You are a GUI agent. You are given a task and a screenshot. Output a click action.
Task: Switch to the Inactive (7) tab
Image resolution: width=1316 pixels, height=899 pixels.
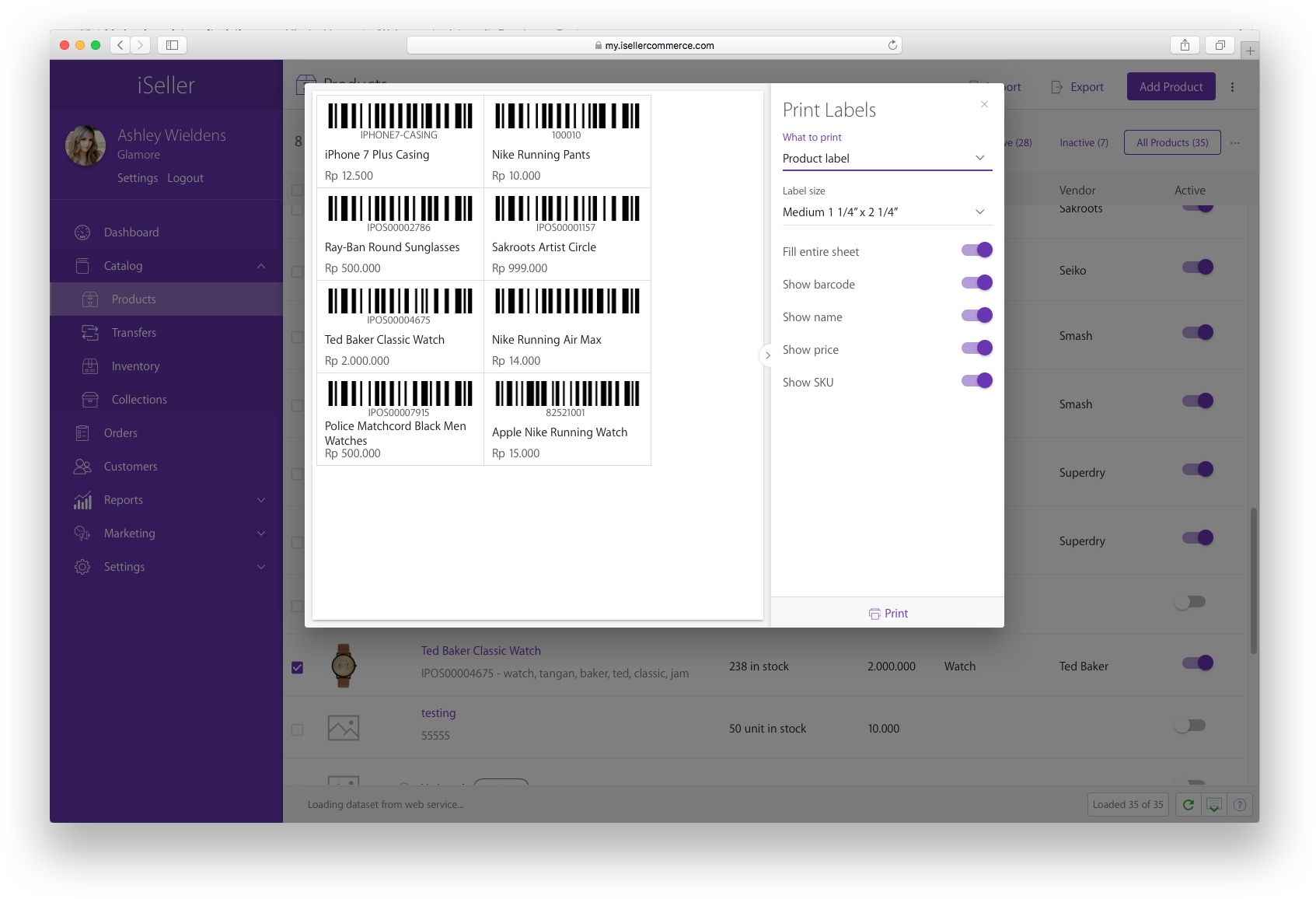pos(1084,143)
